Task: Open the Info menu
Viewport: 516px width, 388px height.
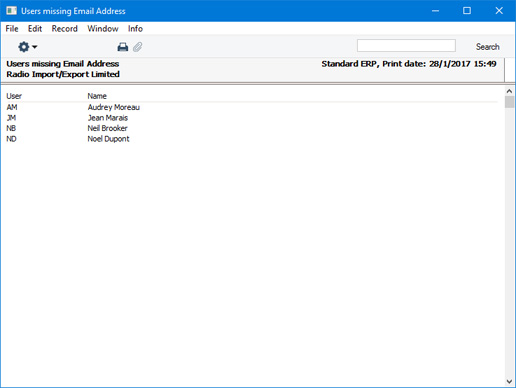Action: click(135, 29)
